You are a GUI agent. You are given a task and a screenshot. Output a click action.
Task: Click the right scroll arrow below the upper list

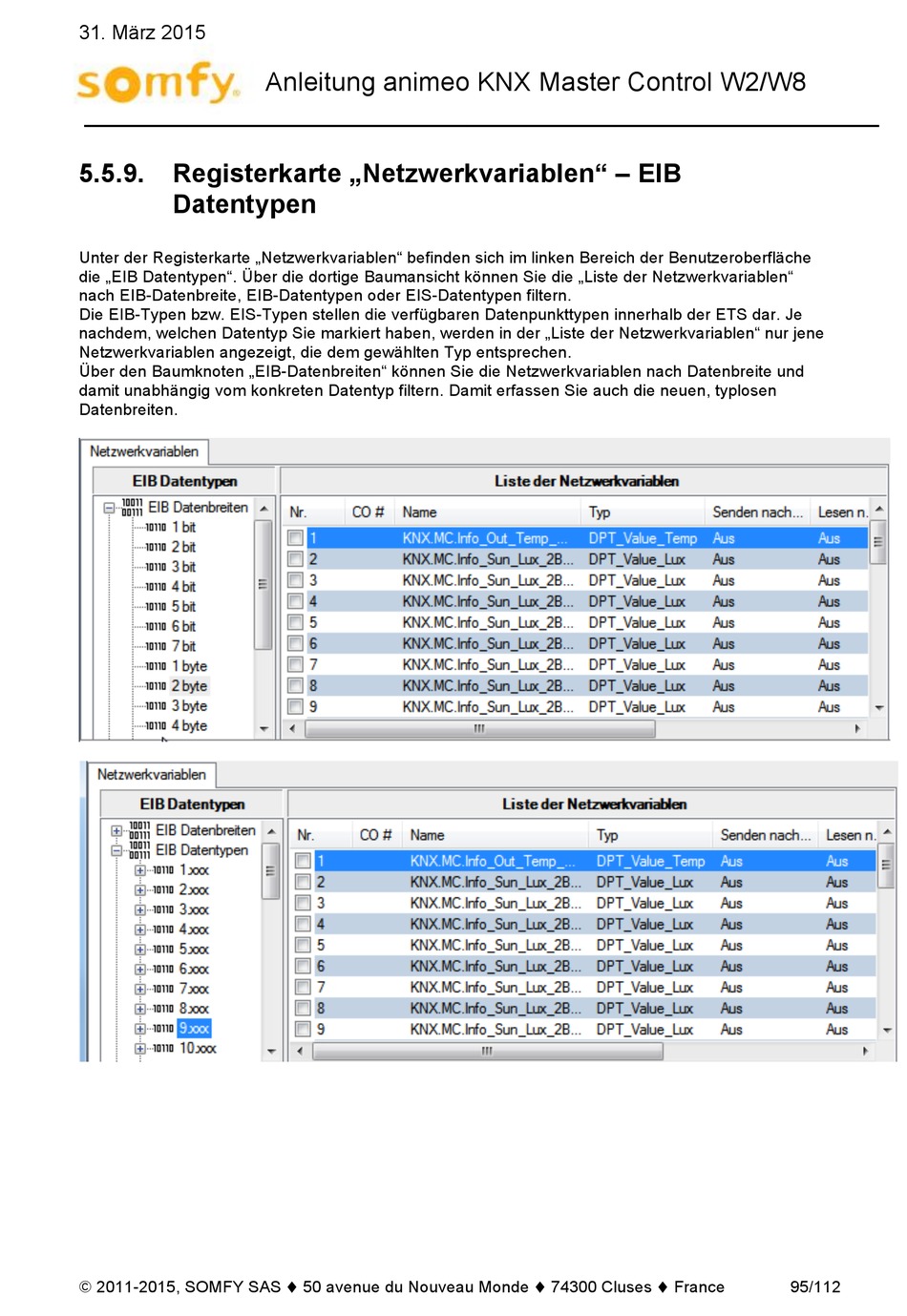[857, 728]
